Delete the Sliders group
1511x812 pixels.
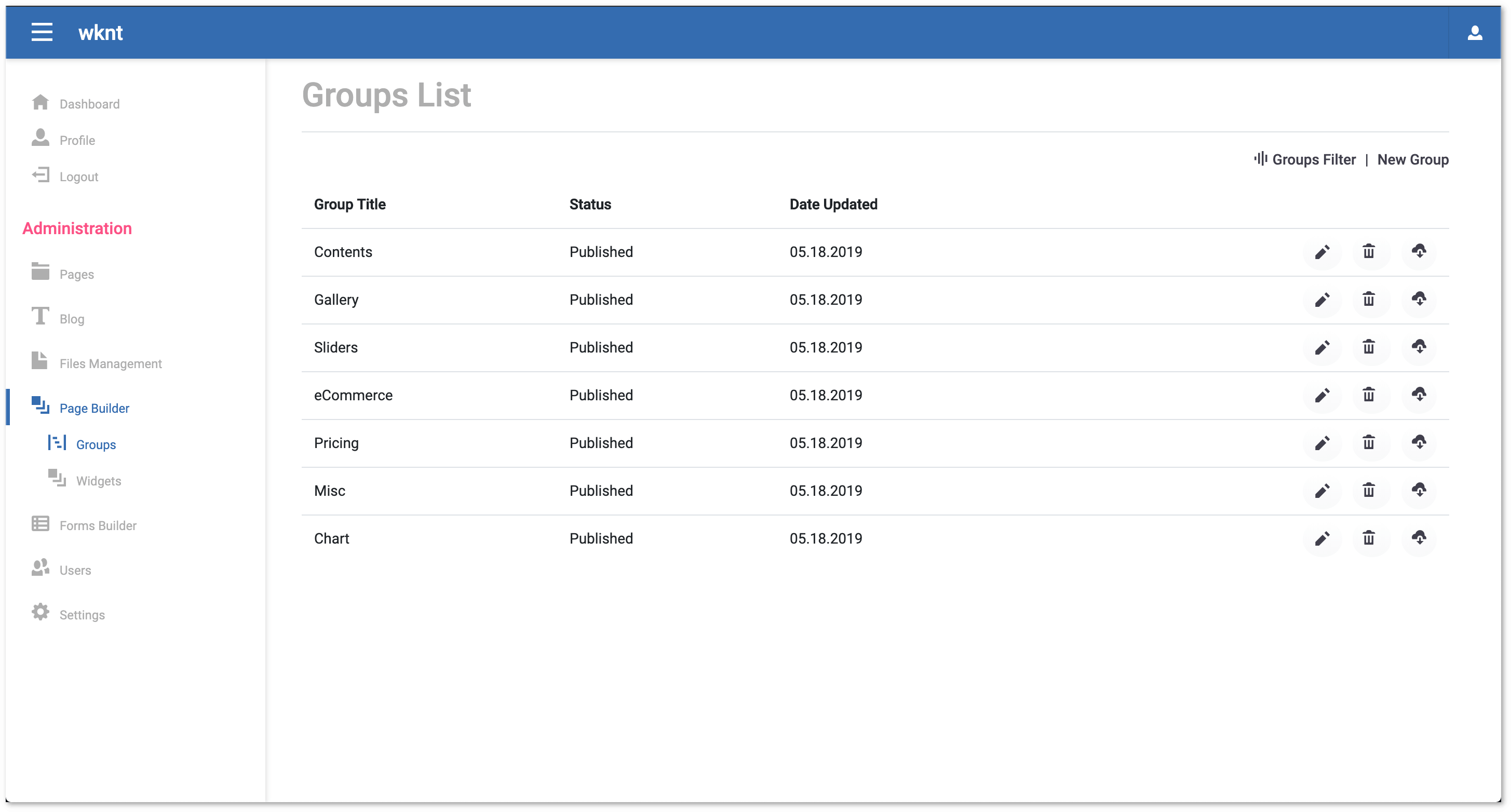(1368, 347)
